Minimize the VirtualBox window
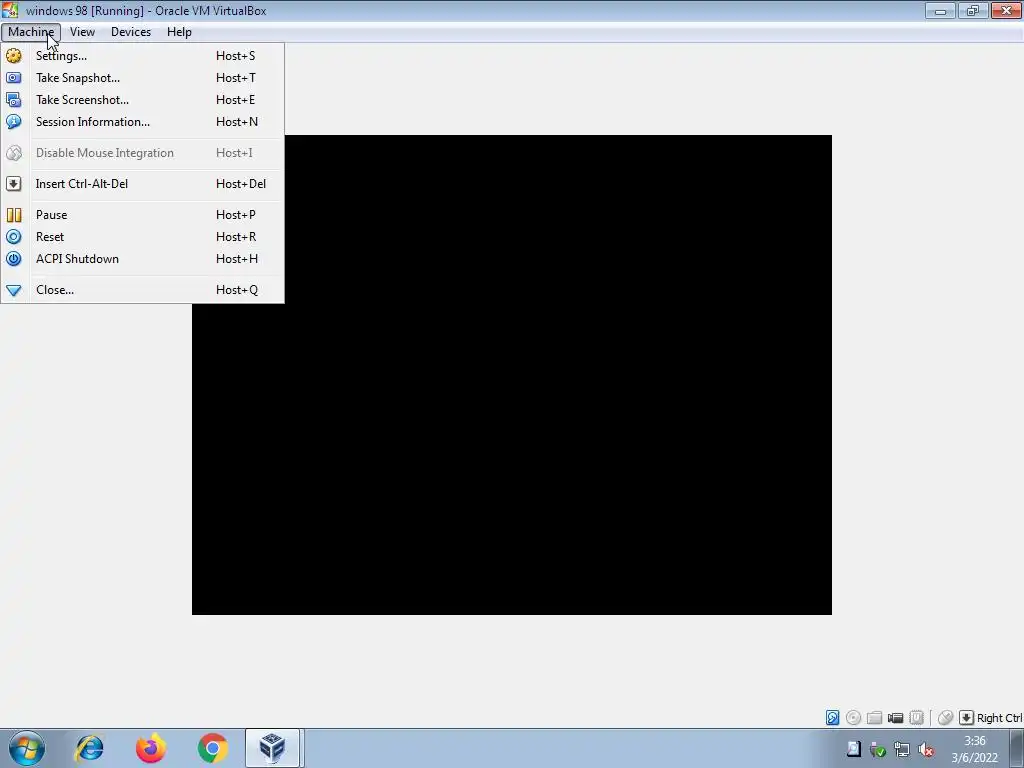 [940, 10]
